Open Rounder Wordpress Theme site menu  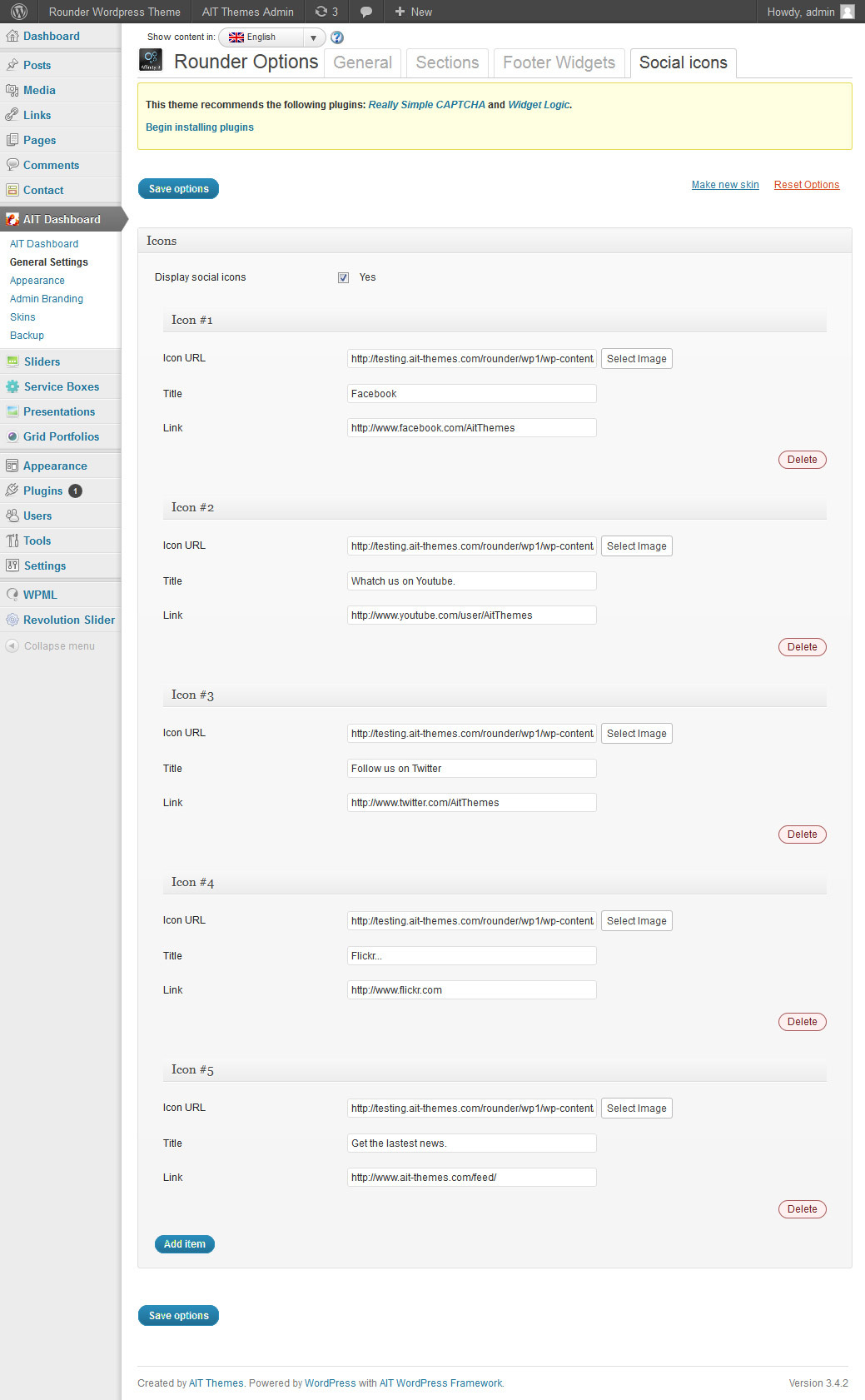tap(114, 12)
